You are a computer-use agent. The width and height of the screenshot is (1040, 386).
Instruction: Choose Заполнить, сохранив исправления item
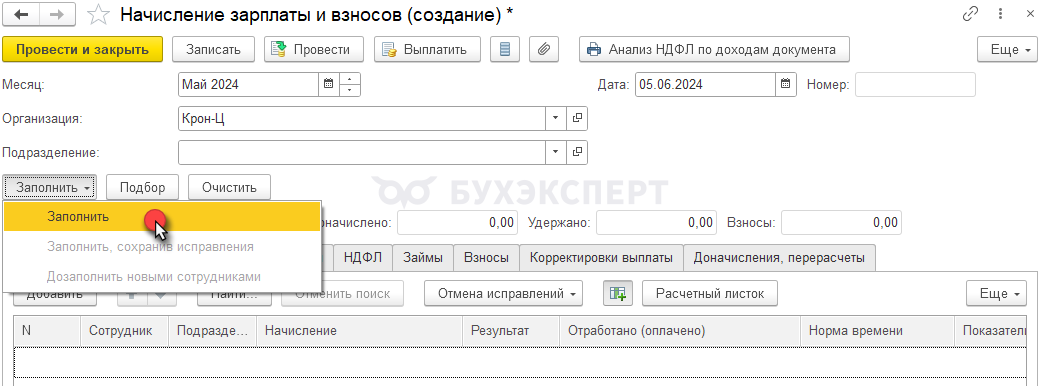pos(162,246)
